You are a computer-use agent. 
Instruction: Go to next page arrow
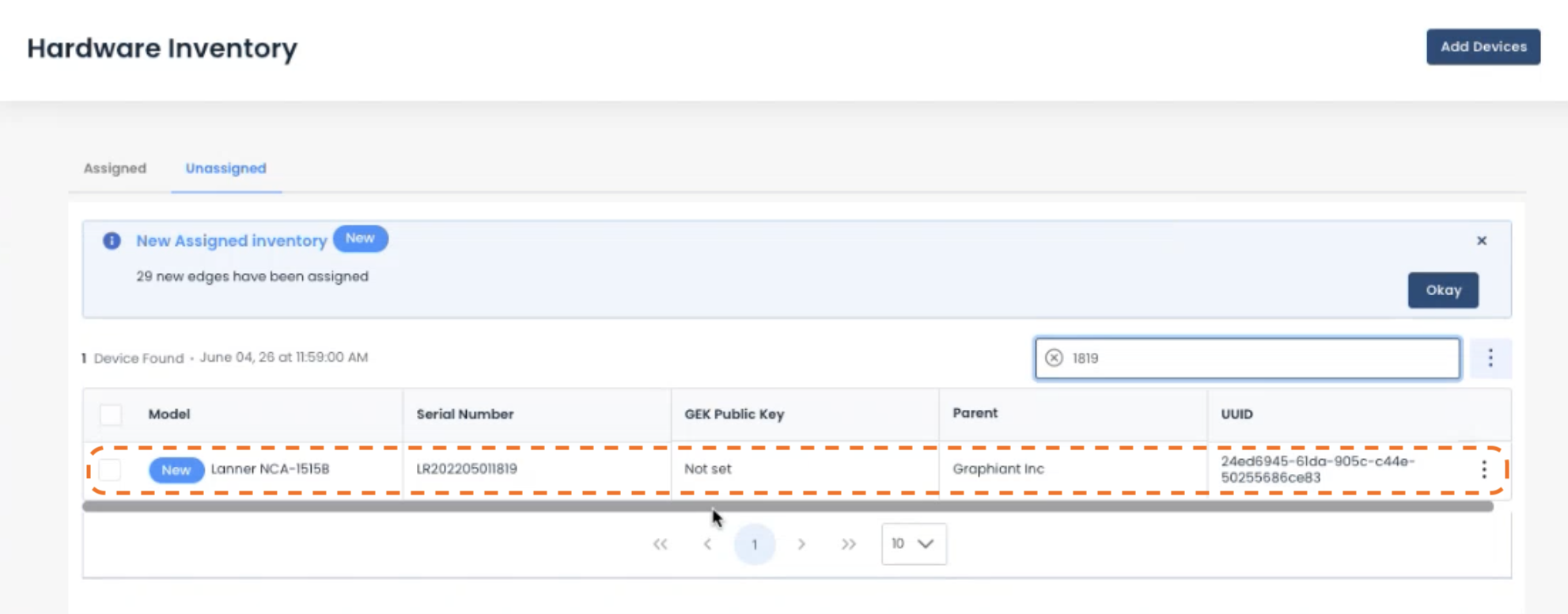[x=801, y=544]
